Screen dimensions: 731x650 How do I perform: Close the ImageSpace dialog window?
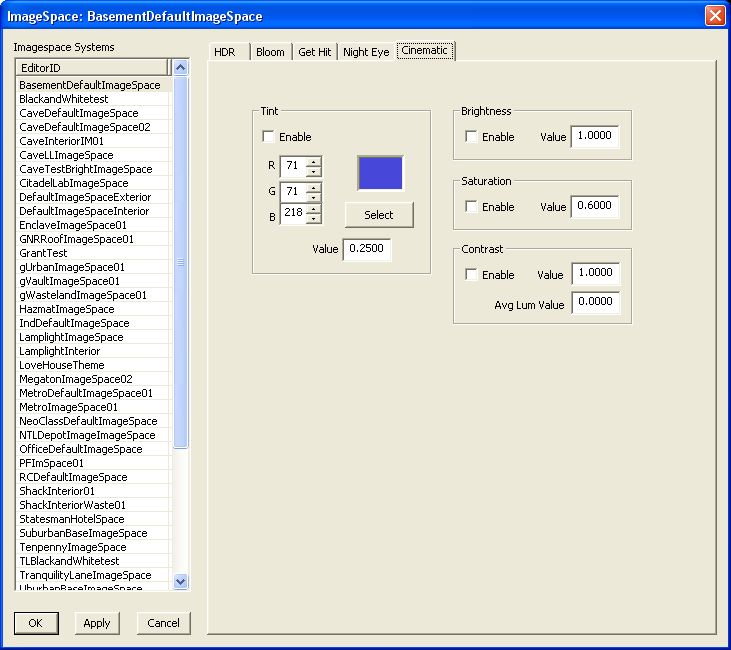pos(715,15)
